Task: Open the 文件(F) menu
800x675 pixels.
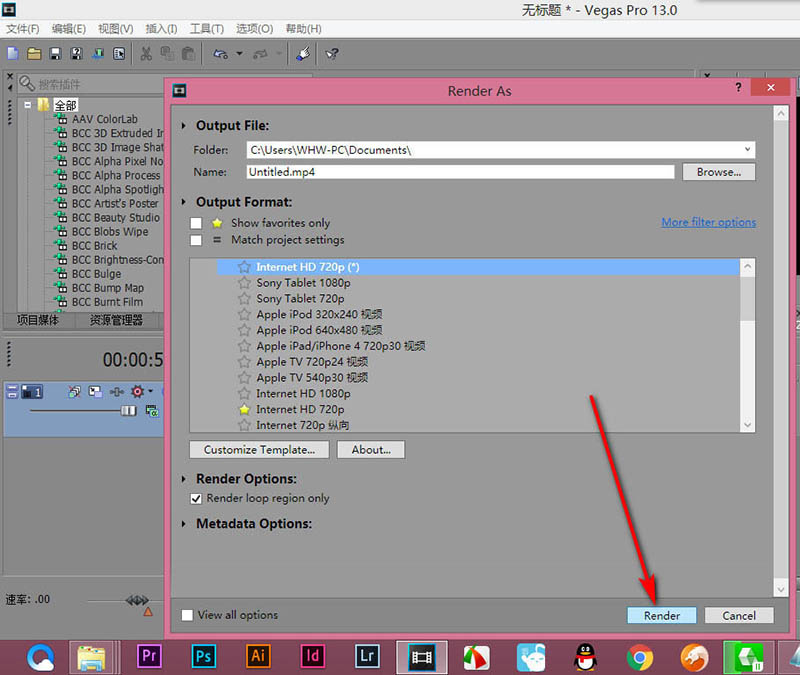Action: [22, 29]
